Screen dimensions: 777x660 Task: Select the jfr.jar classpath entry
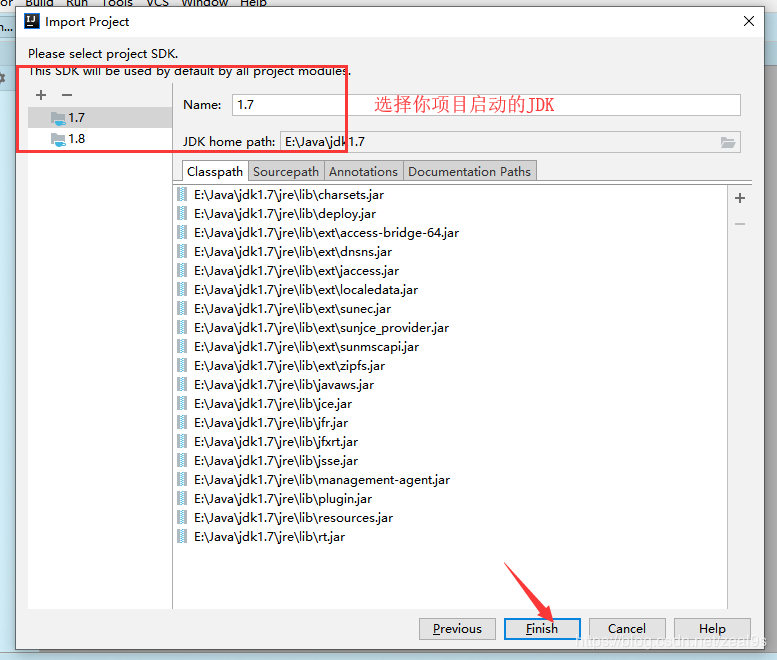pos(450,423)
